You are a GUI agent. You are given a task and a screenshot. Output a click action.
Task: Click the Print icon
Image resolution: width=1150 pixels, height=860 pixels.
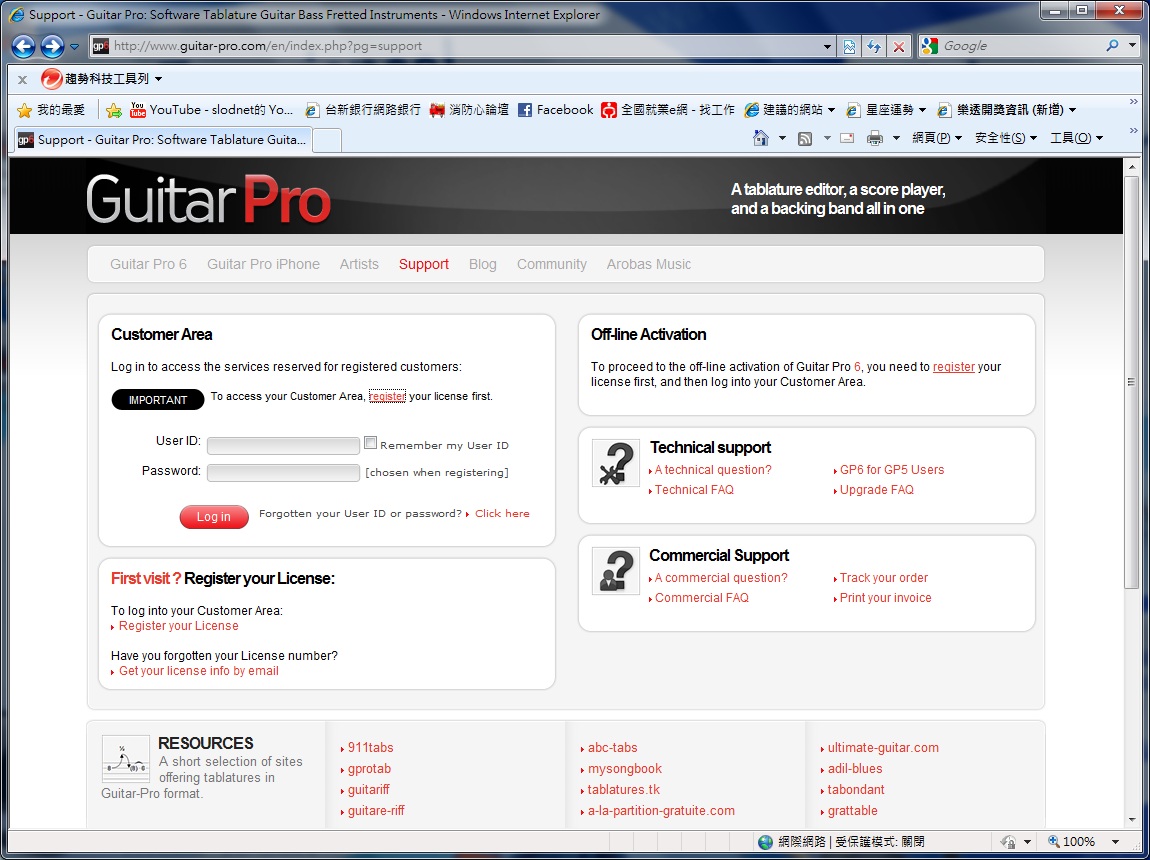click(x=874, y=138)
